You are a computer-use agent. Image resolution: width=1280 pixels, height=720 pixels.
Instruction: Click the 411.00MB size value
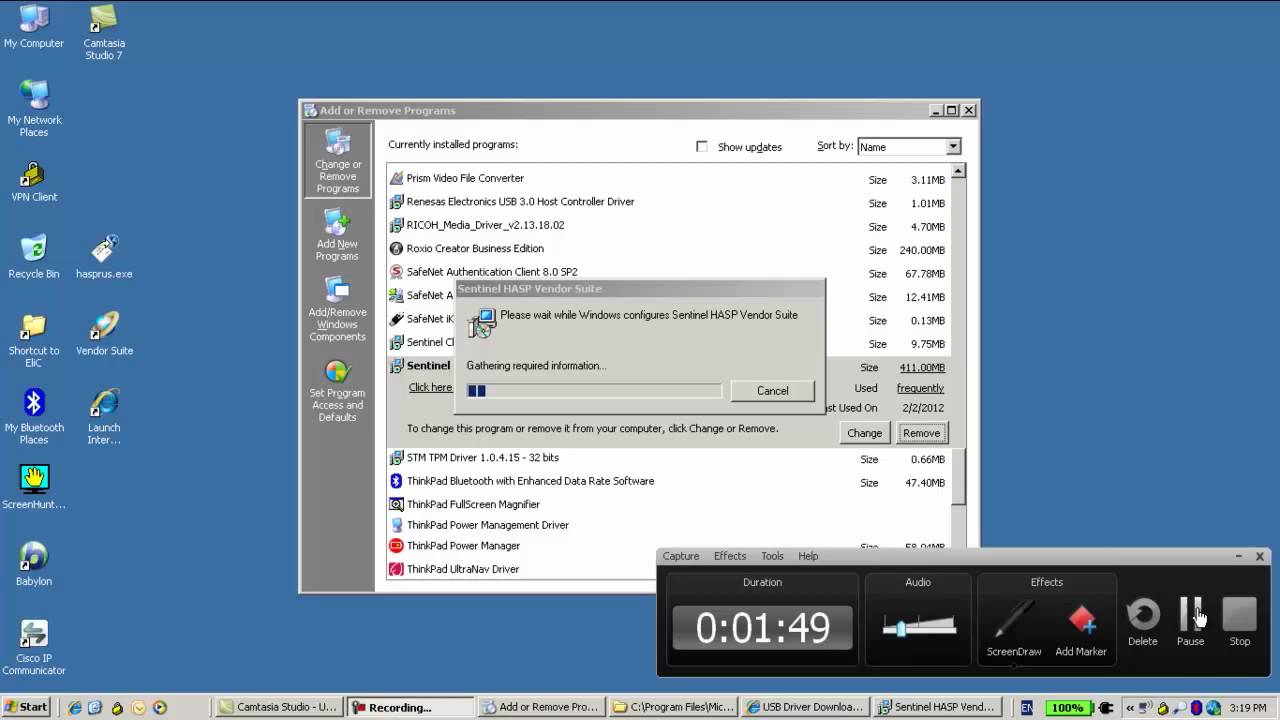coord(922,368)
